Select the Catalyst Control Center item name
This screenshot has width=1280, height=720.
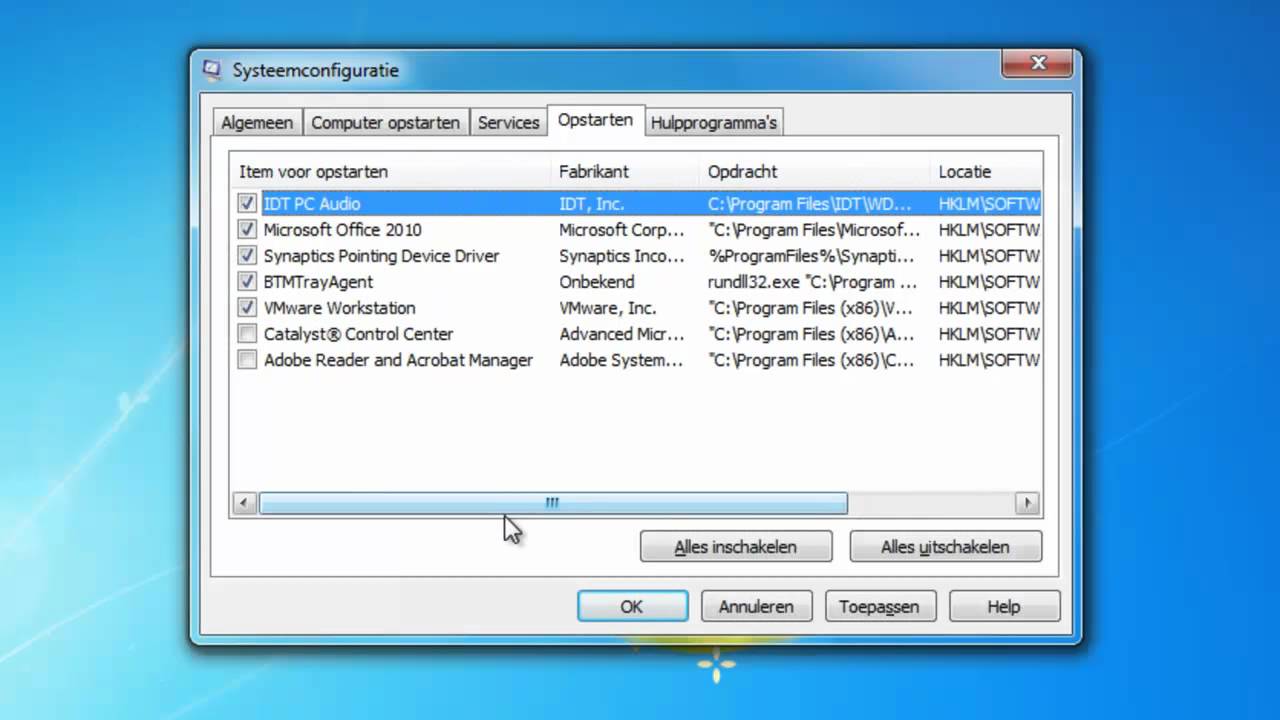(359, 334)
